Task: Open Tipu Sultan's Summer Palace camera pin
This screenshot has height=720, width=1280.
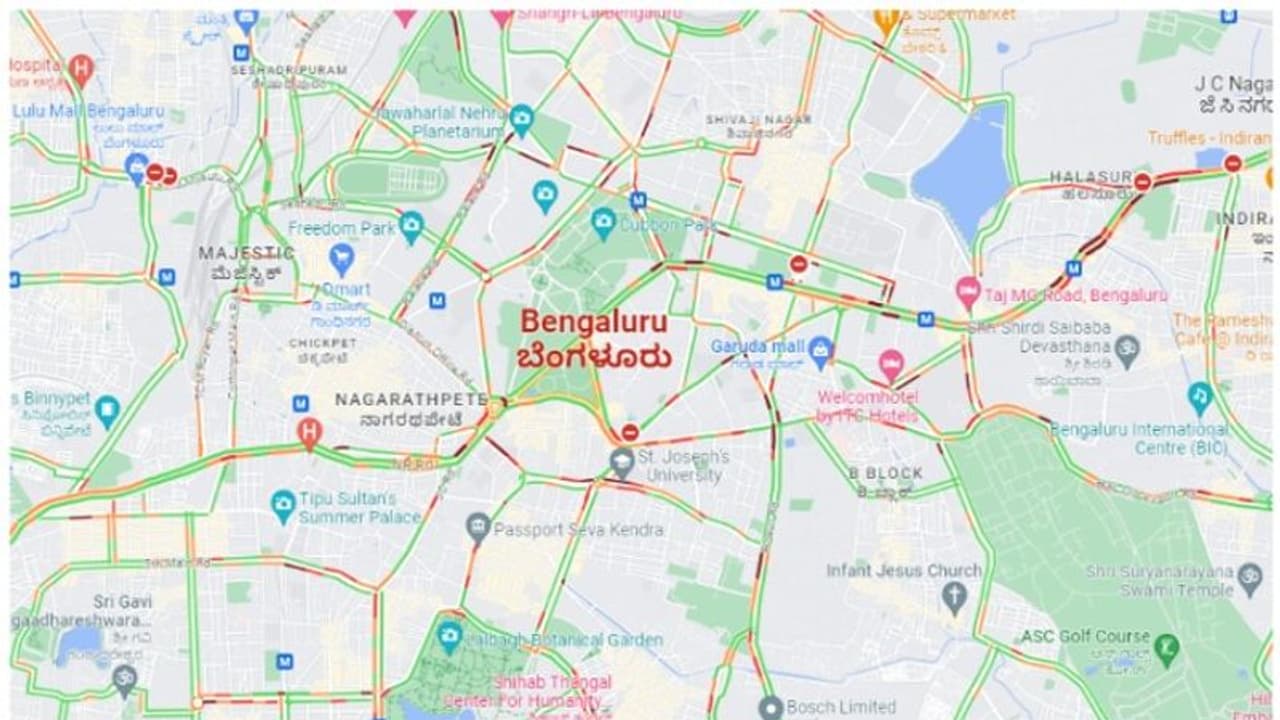Action: pos(283,506)
